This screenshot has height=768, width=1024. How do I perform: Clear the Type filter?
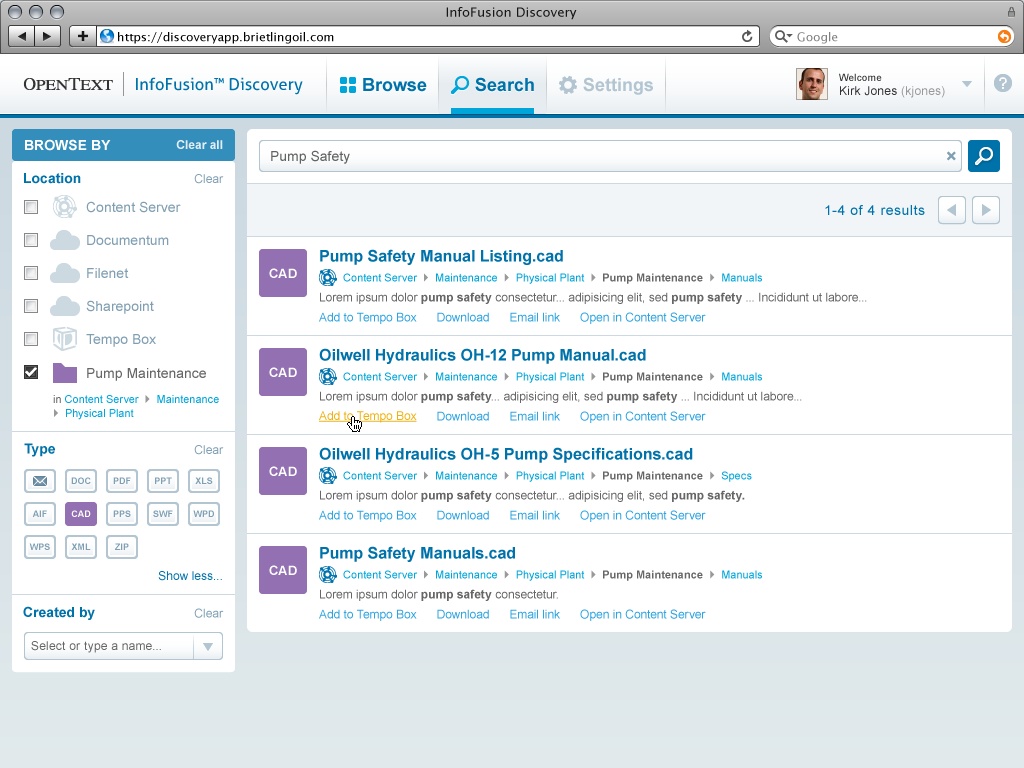tap(208, 450)
